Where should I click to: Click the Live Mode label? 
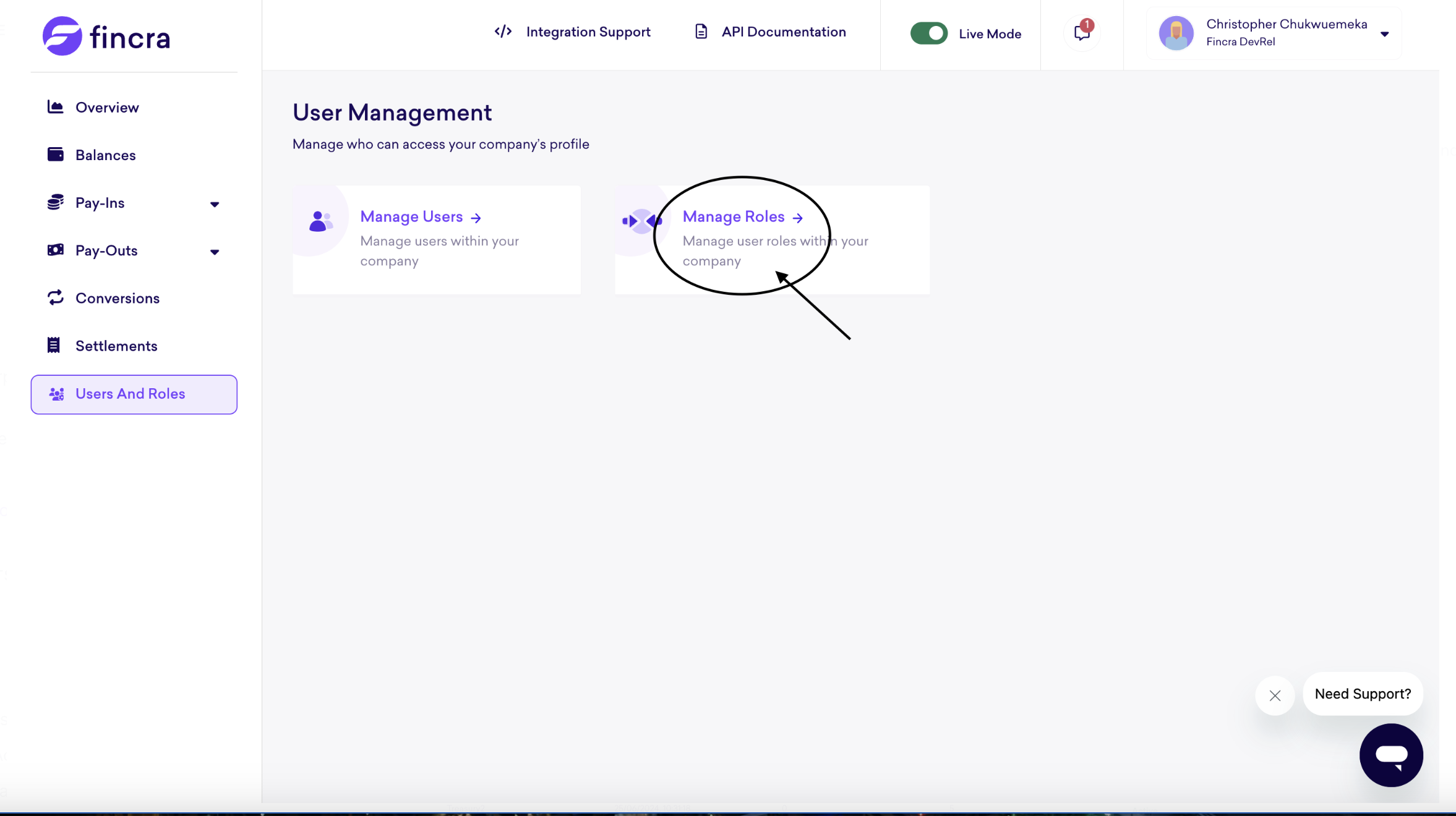point(990,34)
